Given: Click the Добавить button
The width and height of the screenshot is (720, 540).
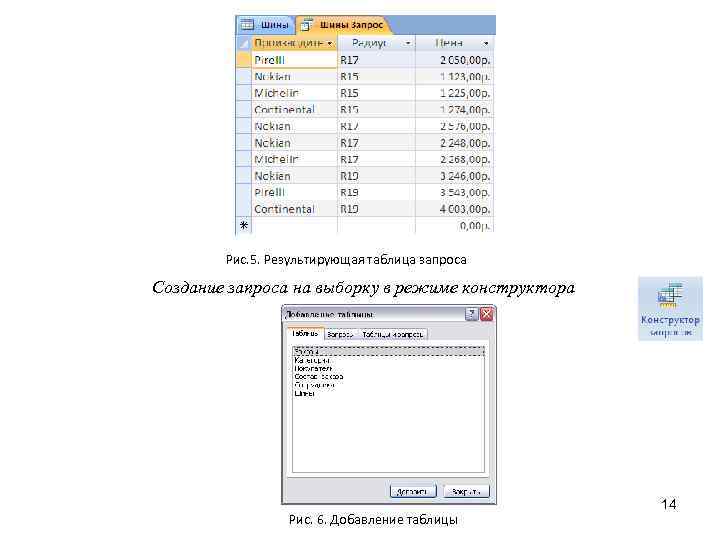Looking at the screenshot, I should coord(412,491).
